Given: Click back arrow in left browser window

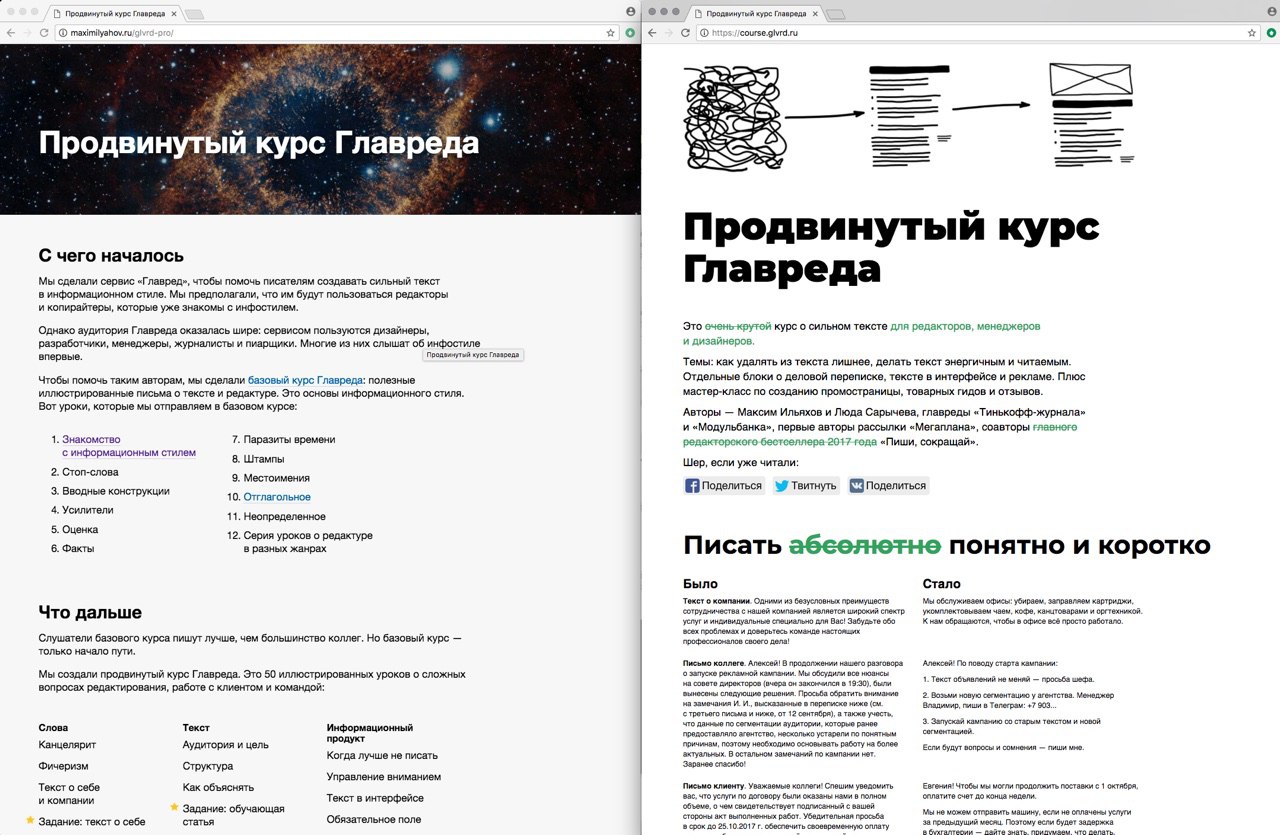Looking at the screenshot, I should point(11,33).
